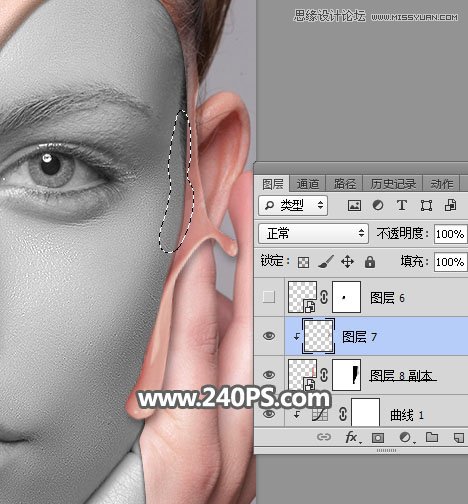Create new fill or adjustment layer
468x504 pixels.
[406, 437]
